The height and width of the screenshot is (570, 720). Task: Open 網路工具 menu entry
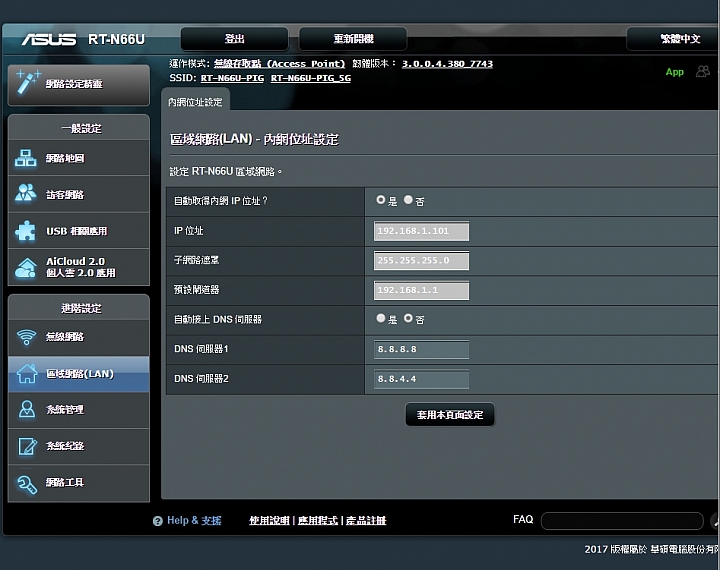click(x=79, y=483)
